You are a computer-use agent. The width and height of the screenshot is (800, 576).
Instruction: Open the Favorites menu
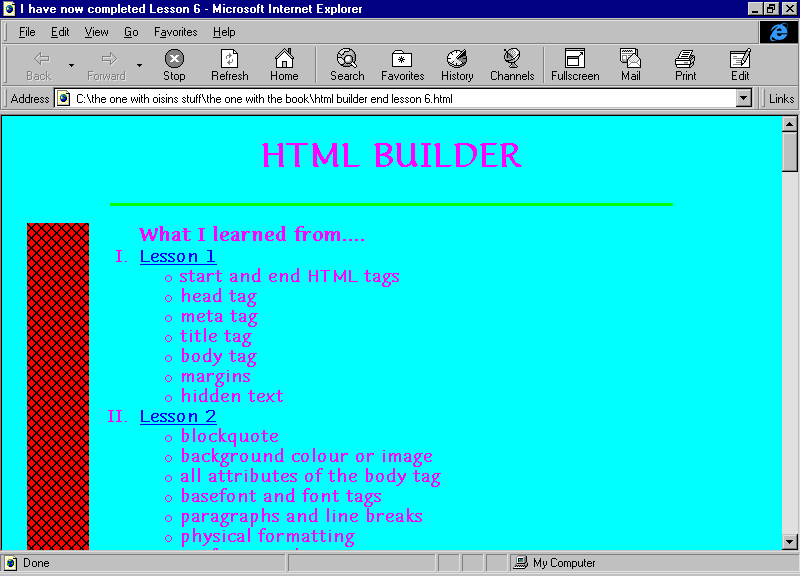[x=176, y=32]
